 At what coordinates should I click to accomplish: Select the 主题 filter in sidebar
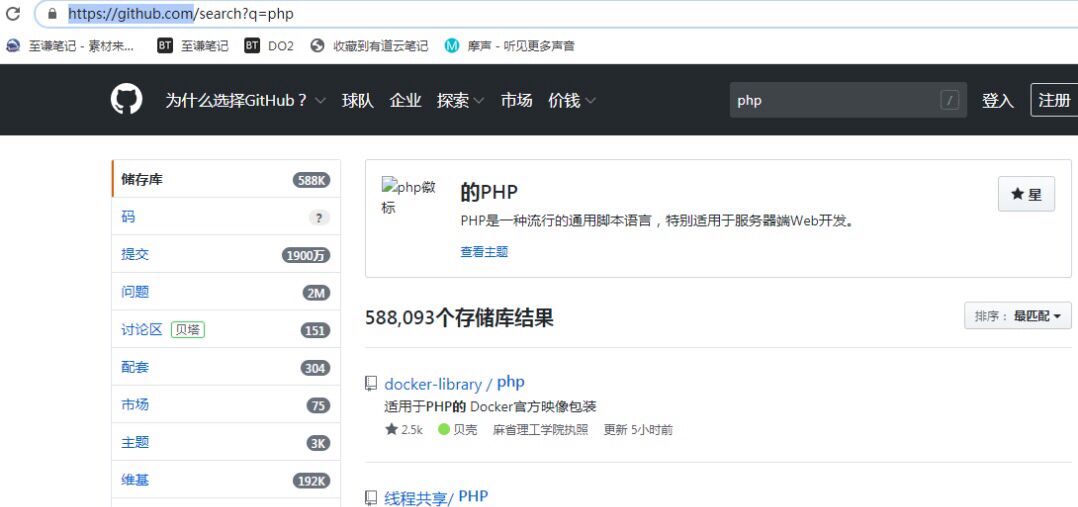pos(226,442)
